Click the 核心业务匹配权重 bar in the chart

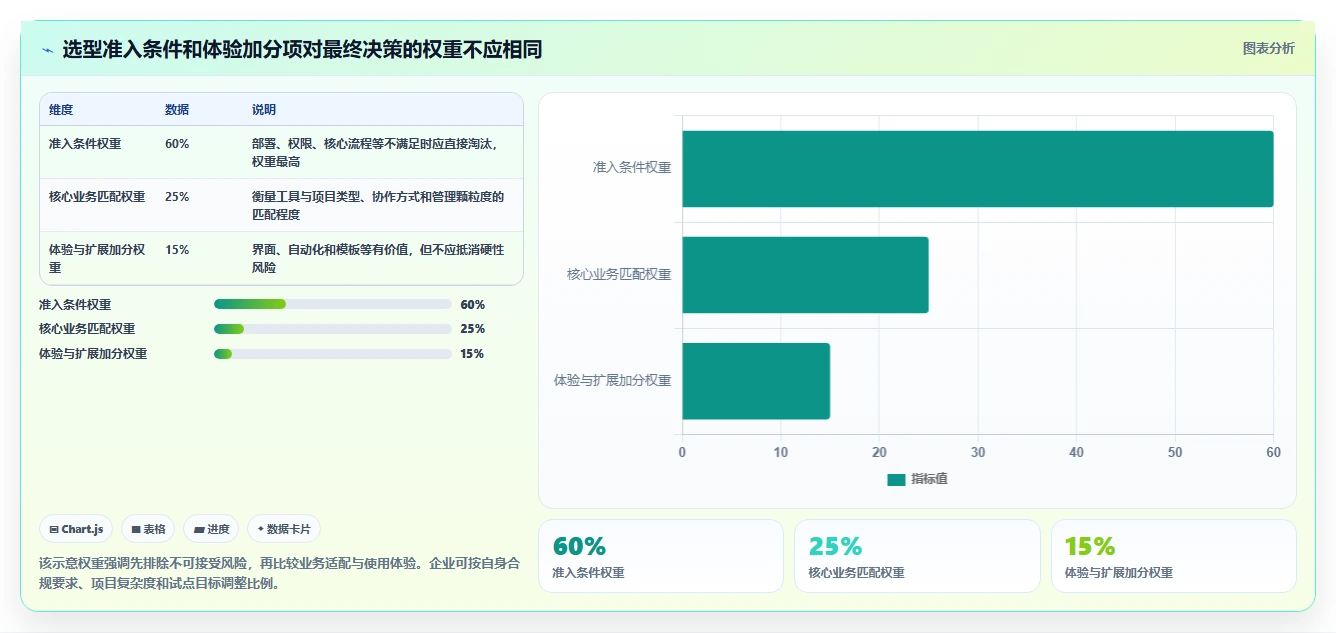pyautogui.click(x=805, y=275)
